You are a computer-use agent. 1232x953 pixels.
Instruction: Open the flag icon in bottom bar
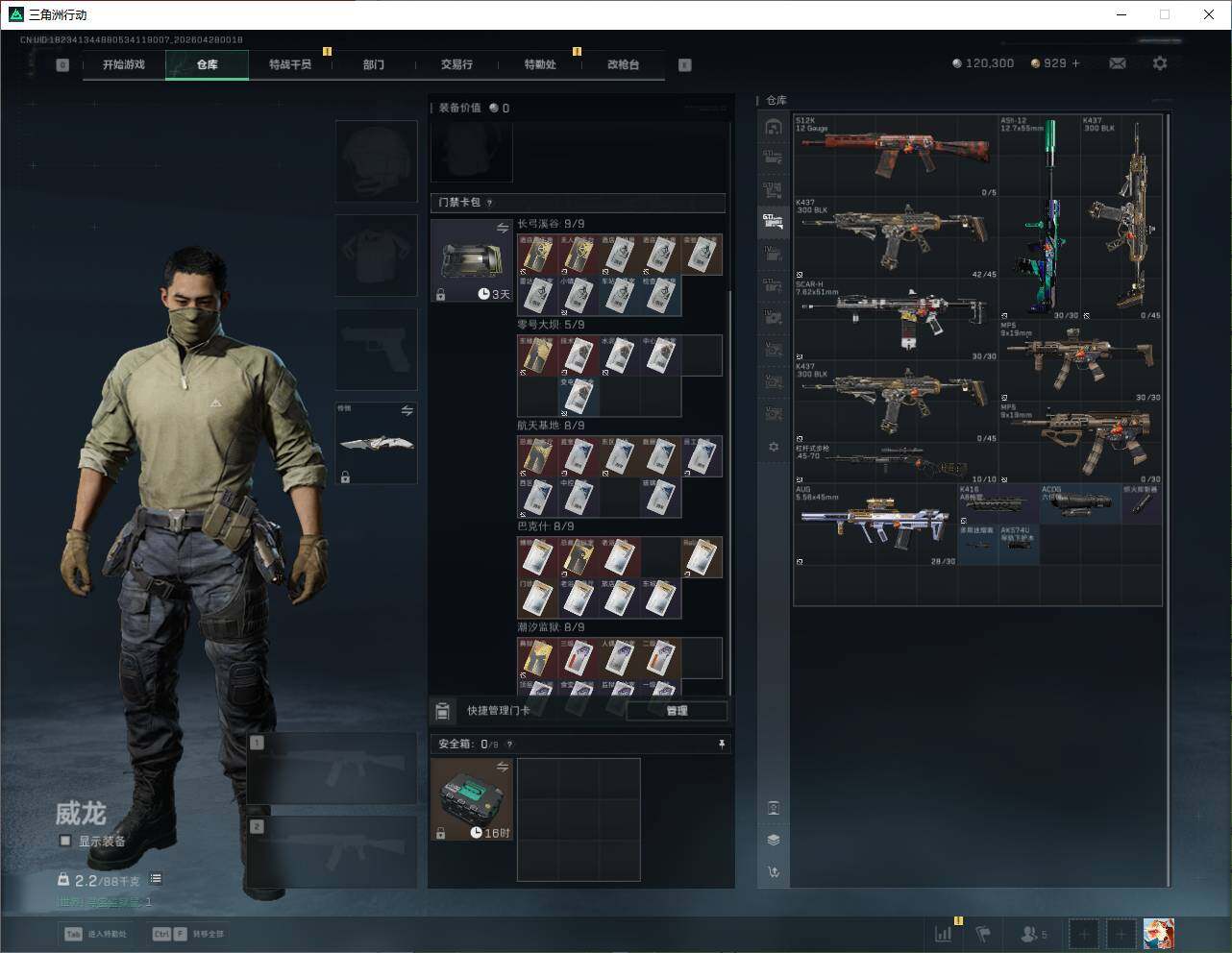982,933
